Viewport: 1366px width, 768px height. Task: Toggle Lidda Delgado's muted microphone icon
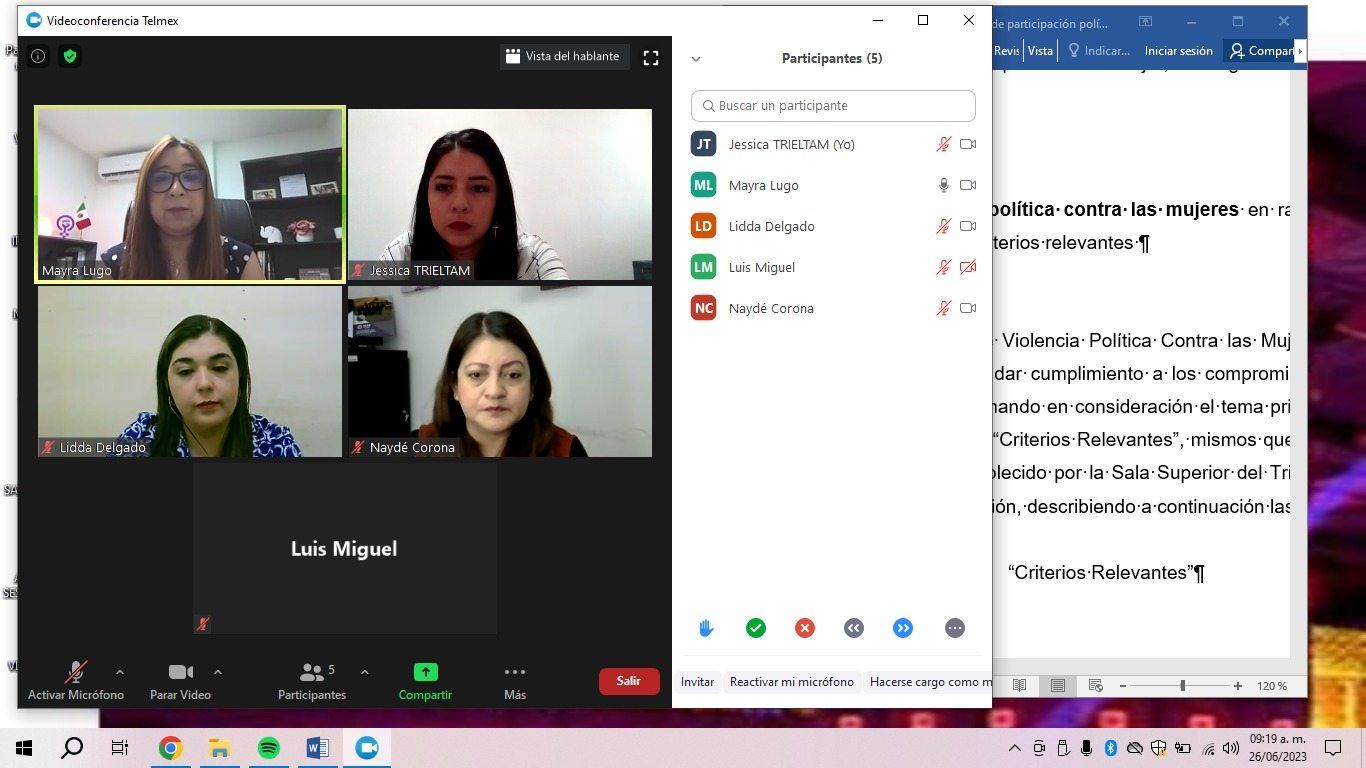click(x=943, y=227)
